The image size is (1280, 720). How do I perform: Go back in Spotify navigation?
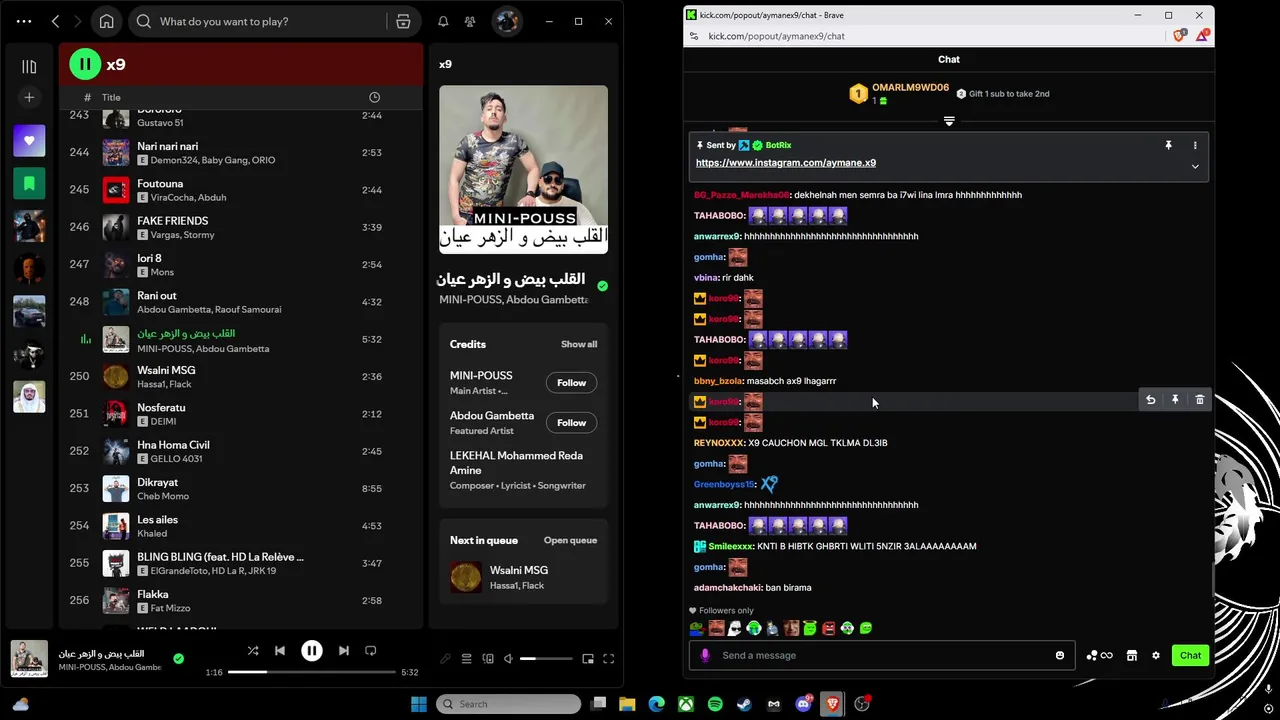tap(56, 21)
